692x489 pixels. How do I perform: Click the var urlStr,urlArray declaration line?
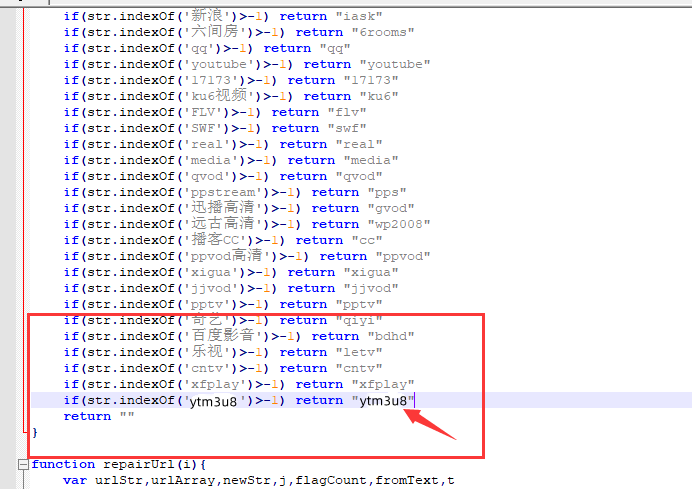coord(259,480)
